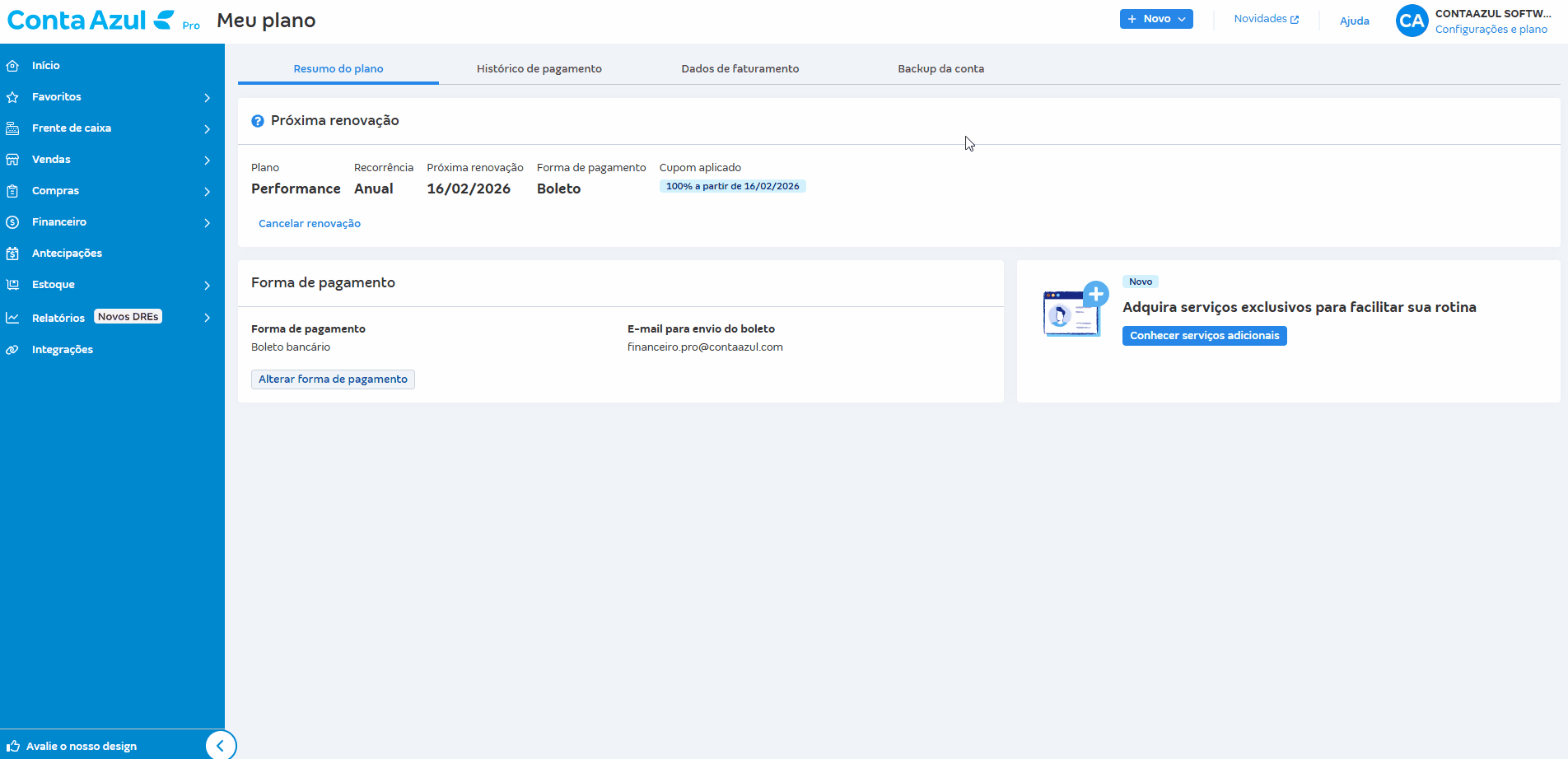Image resolution: width=1568 pixels, height=759 pixels.
Task: Click Alterar forma de pagamento button
Action: click(x=333, y=379)
